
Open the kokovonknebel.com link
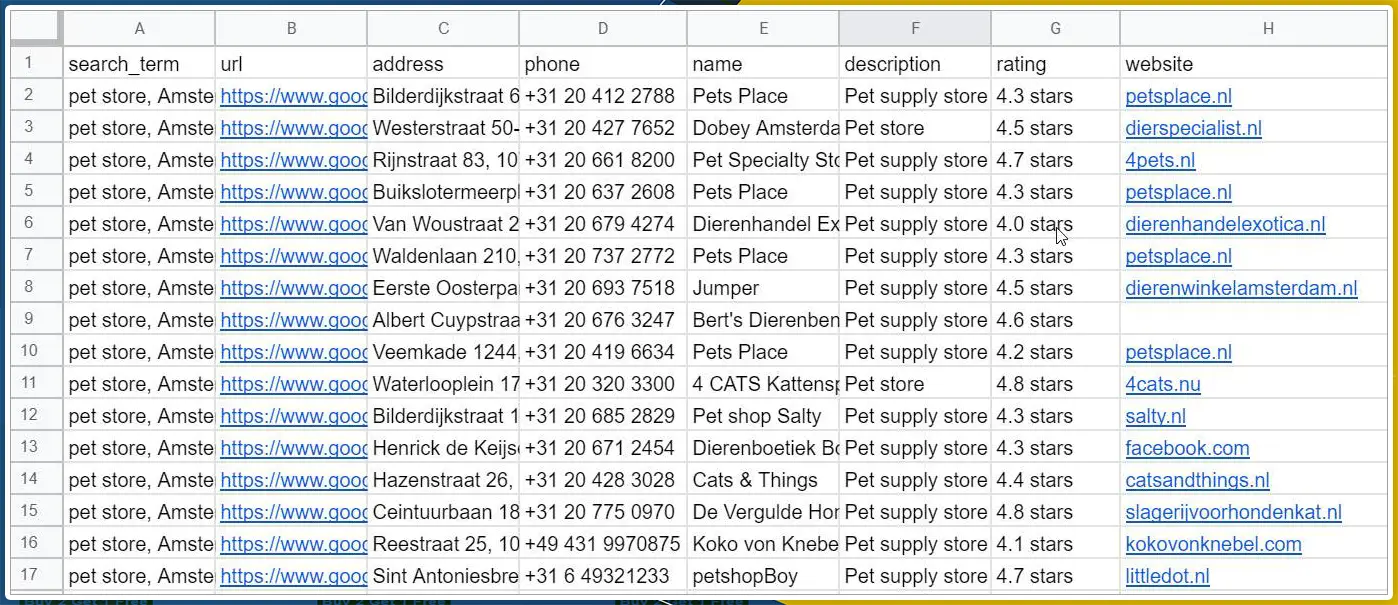(1213, 544)
